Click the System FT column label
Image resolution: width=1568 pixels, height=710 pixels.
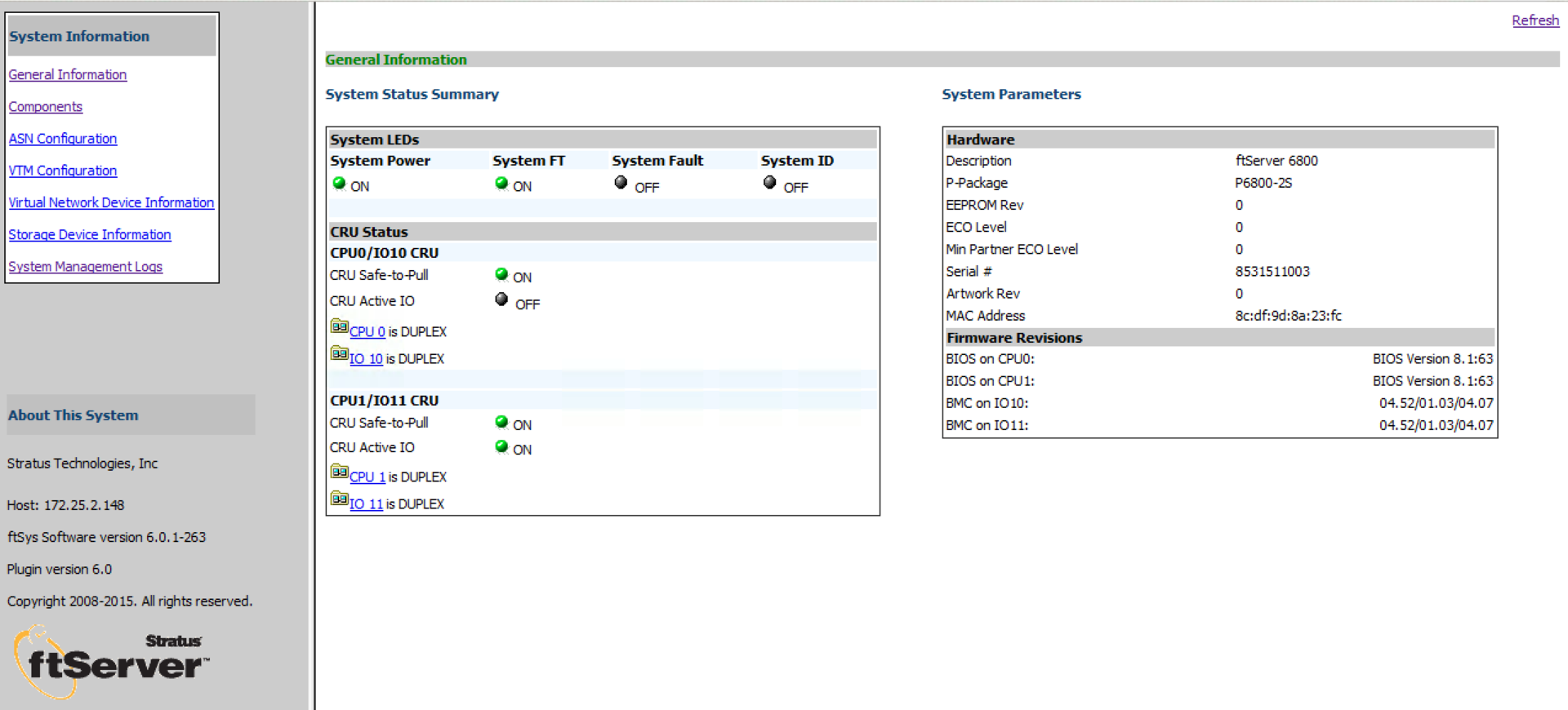click(528, 161)
